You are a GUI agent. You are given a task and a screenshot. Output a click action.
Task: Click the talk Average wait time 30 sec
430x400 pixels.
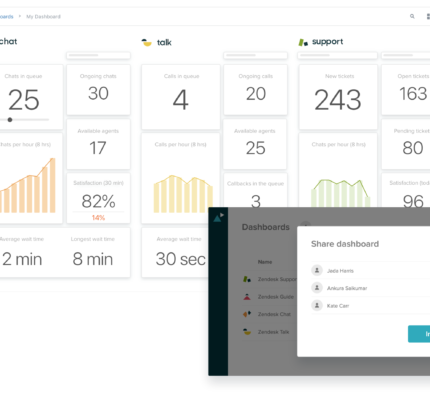coord(180,259)
